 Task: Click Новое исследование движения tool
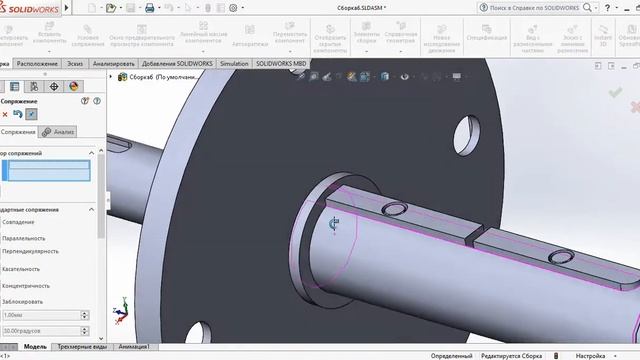tap(442, 39)
